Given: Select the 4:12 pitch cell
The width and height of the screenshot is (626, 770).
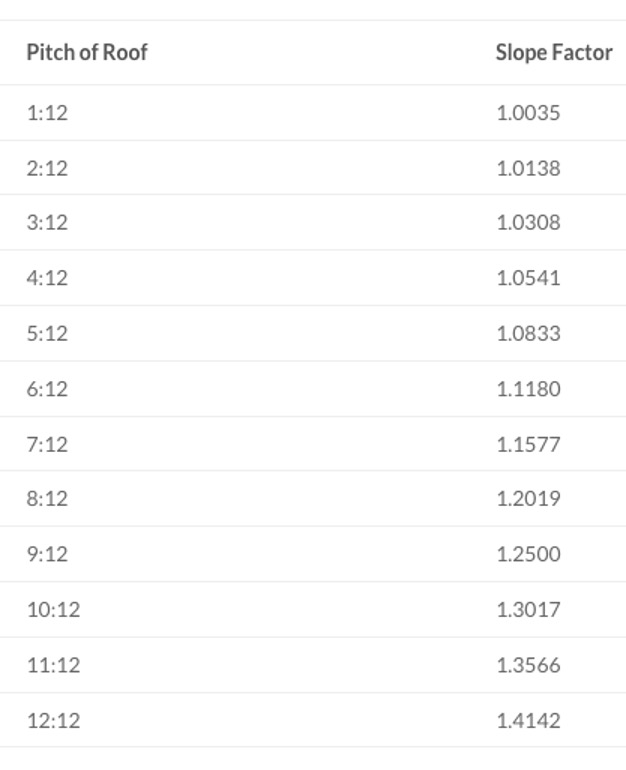Looking at the screenshot, I should pos(47,278).
